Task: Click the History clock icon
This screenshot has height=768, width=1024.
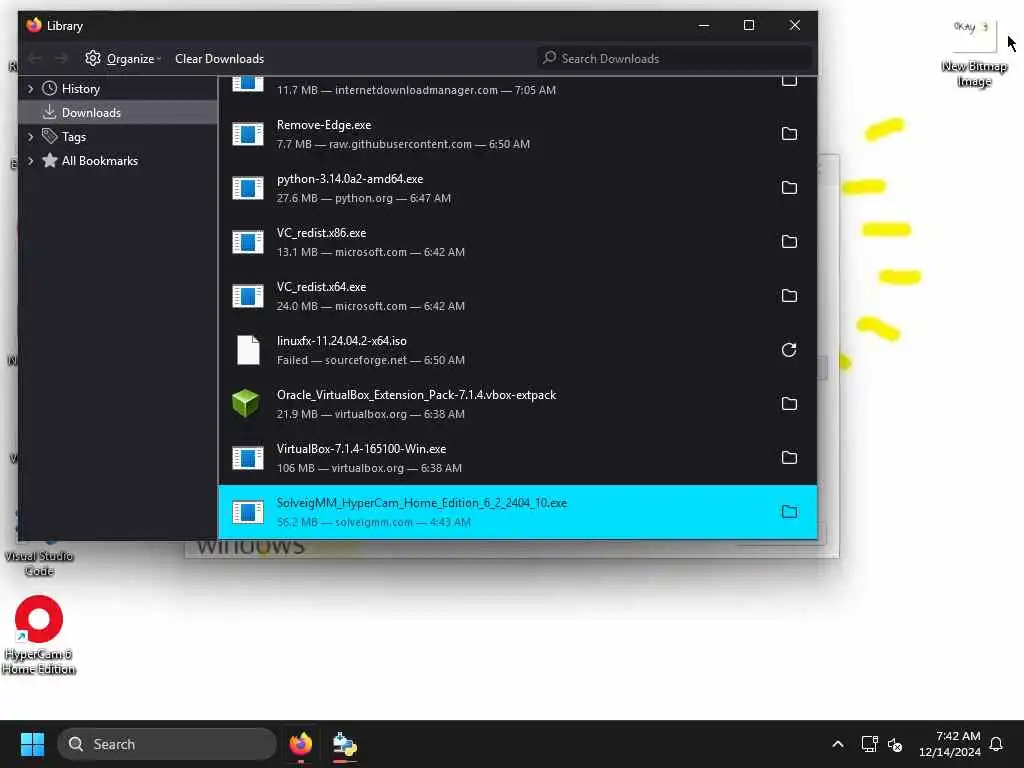Action: point(50,88)
